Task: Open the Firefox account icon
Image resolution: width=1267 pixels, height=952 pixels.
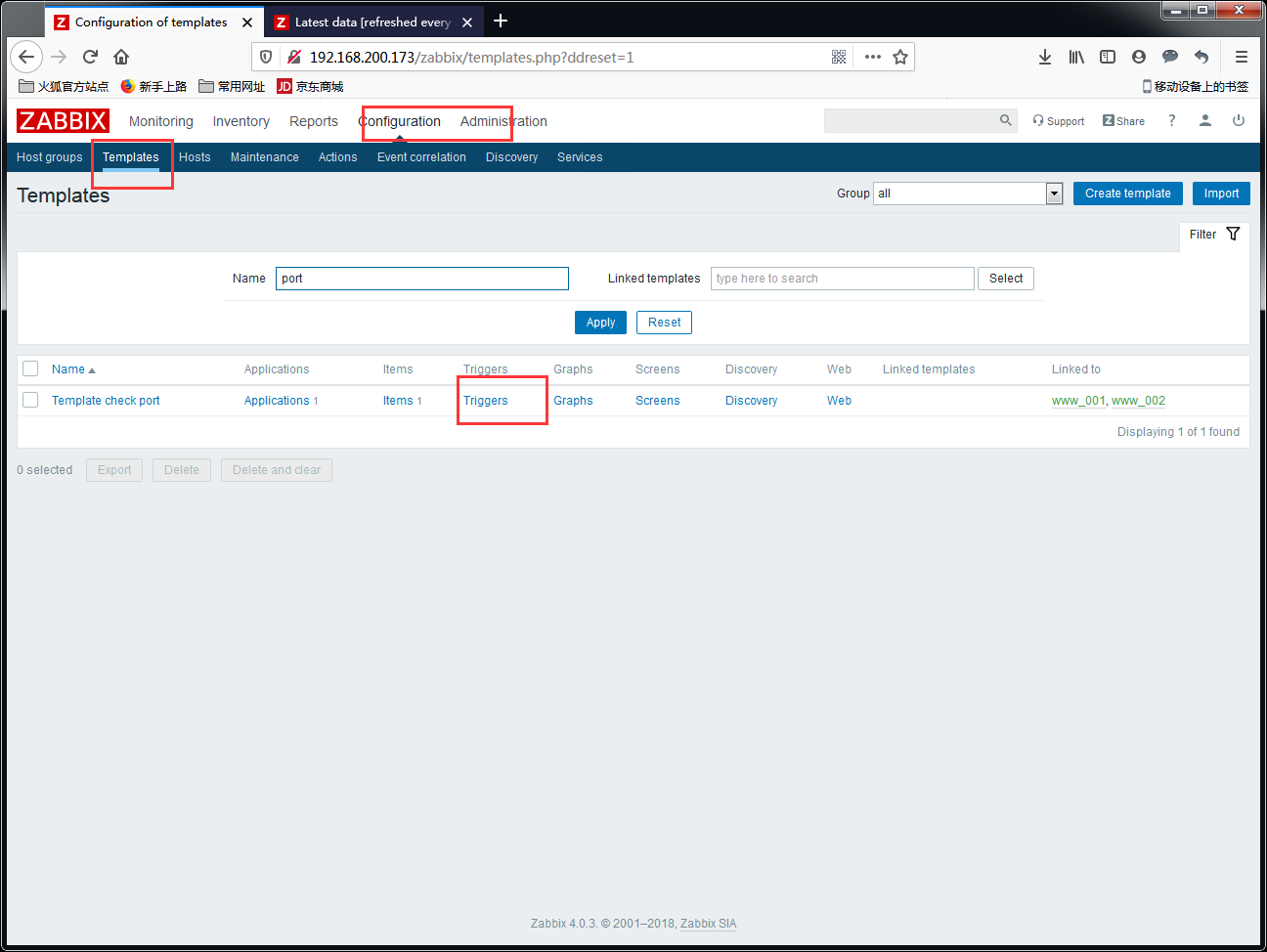Action: pyautogui.click(x=1139, y=57)
